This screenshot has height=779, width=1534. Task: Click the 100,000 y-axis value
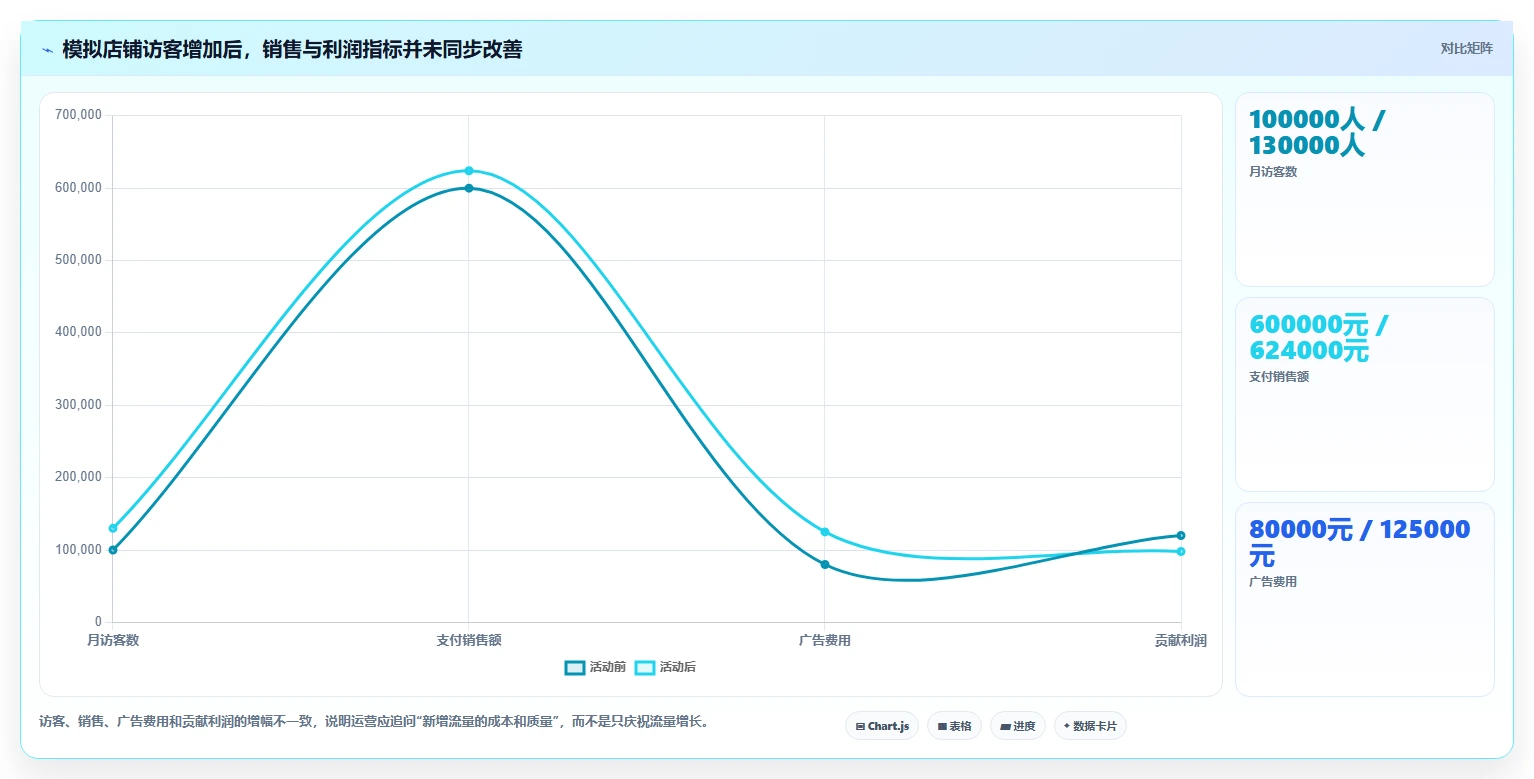(78, 550)
